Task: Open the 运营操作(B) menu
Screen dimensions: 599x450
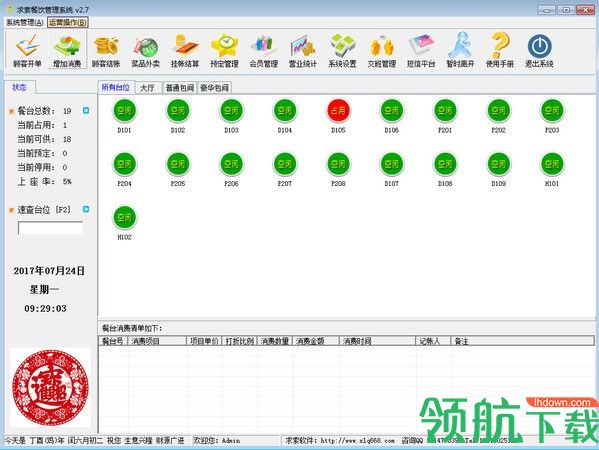Action: click(68, 23)
